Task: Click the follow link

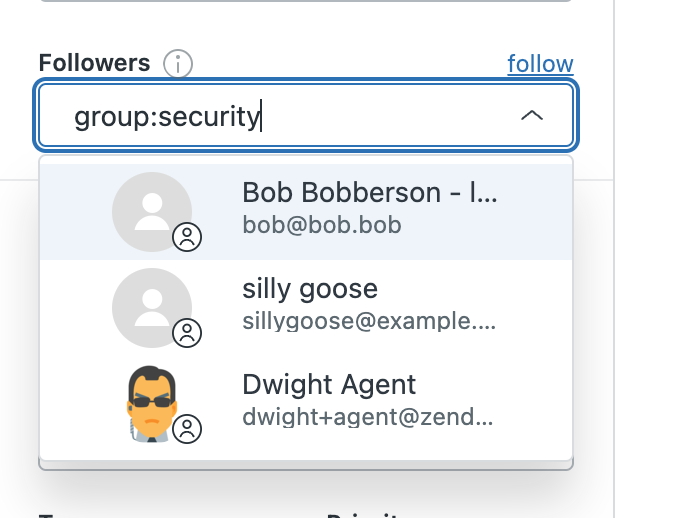Action: click(540, 64)
